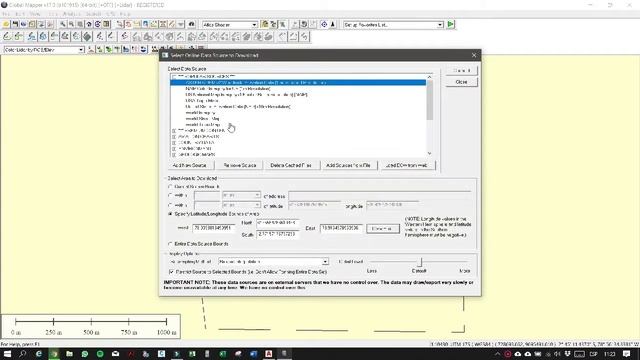Close the online data source dialog with X
The image size is (640, 360).
[x=474, y=55]
